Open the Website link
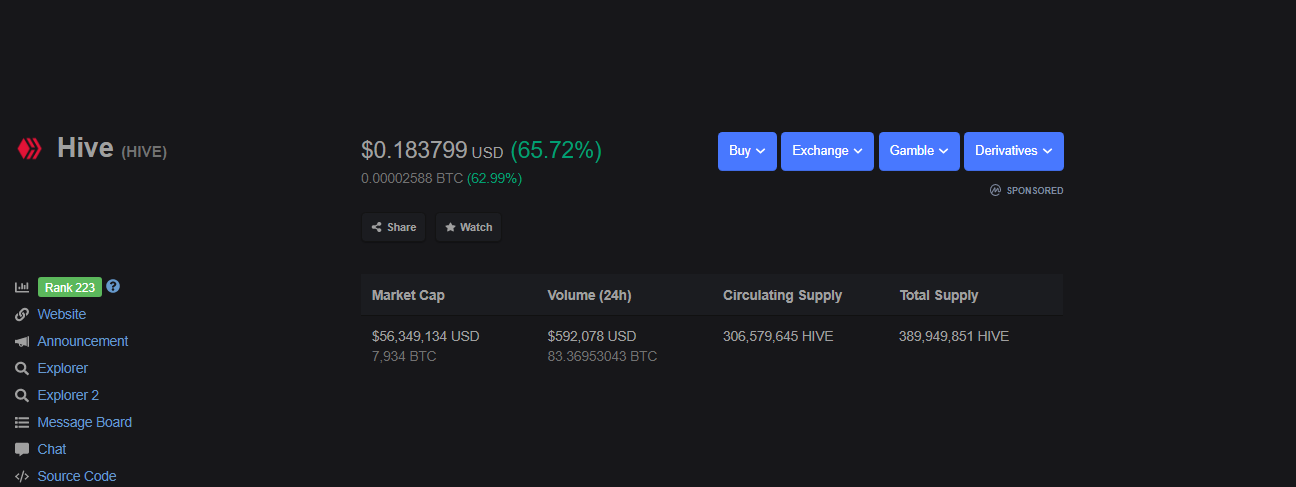The width and height of the screenshot is (1296, 487). [62, 314]
